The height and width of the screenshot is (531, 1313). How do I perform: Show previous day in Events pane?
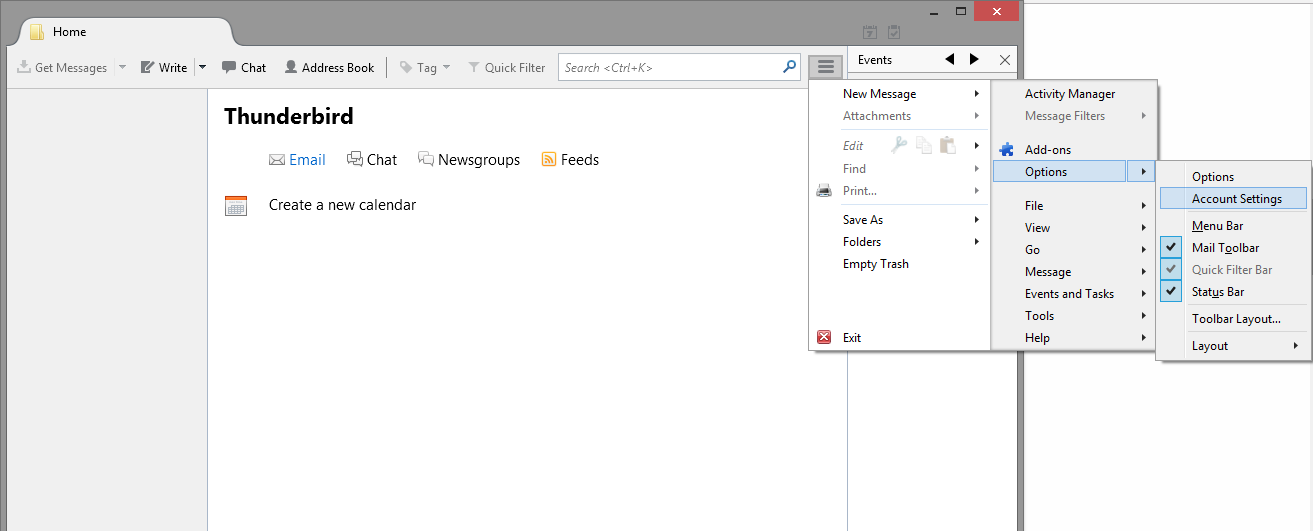950,59
